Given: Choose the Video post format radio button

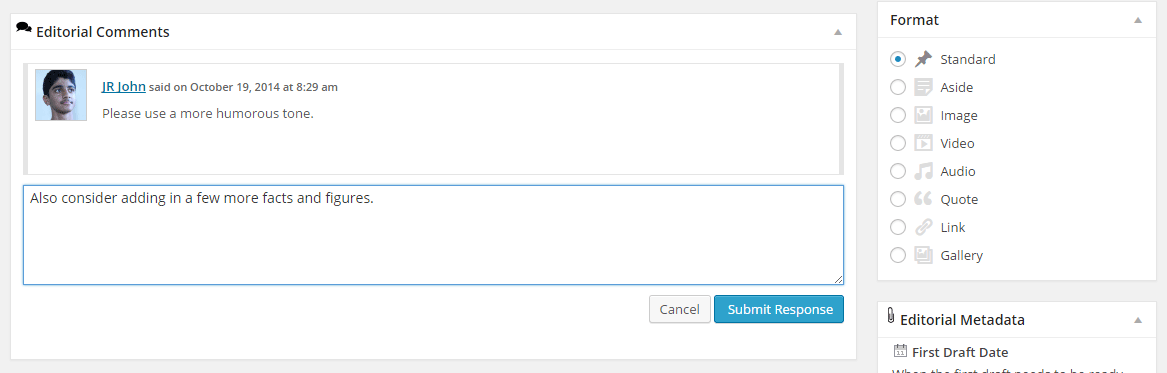Looking at the screenshot, I should [x=898, y=143].
